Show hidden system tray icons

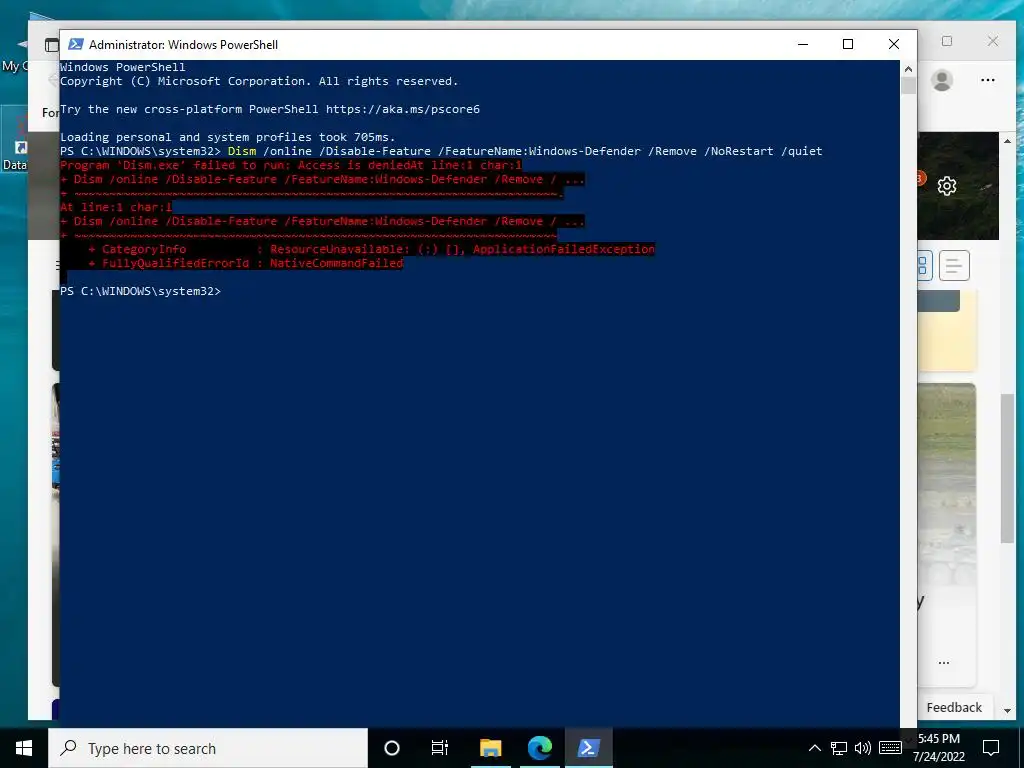(x=814, y=748)
